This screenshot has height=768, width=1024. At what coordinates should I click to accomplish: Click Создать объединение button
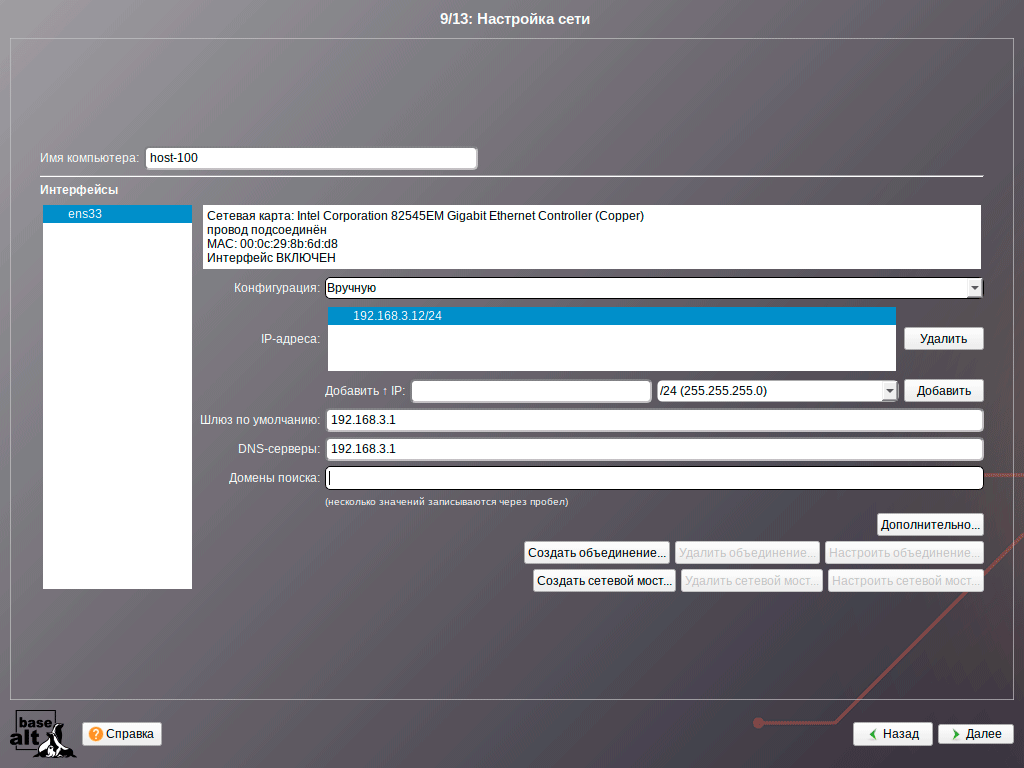pyautogui.click(x=597, y=552)
